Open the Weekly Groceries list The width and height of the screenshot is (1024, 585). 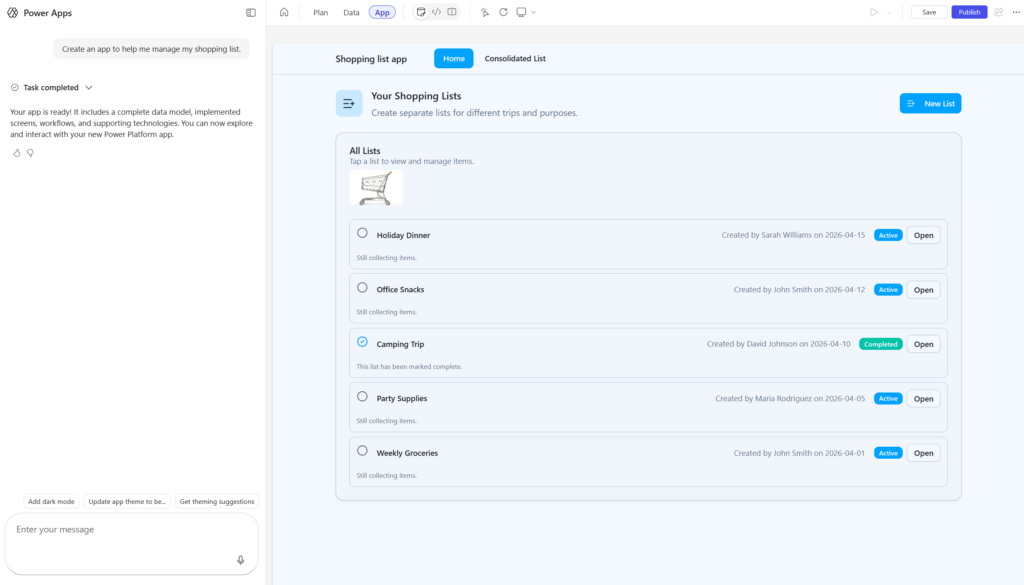click(923, 453)
